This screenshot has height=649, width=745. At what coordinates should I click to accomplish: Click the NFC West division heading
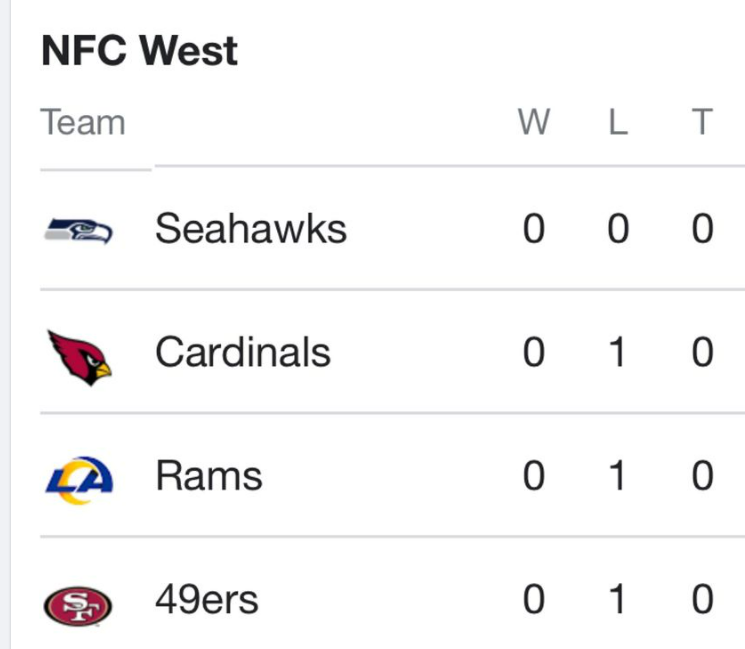140,51
